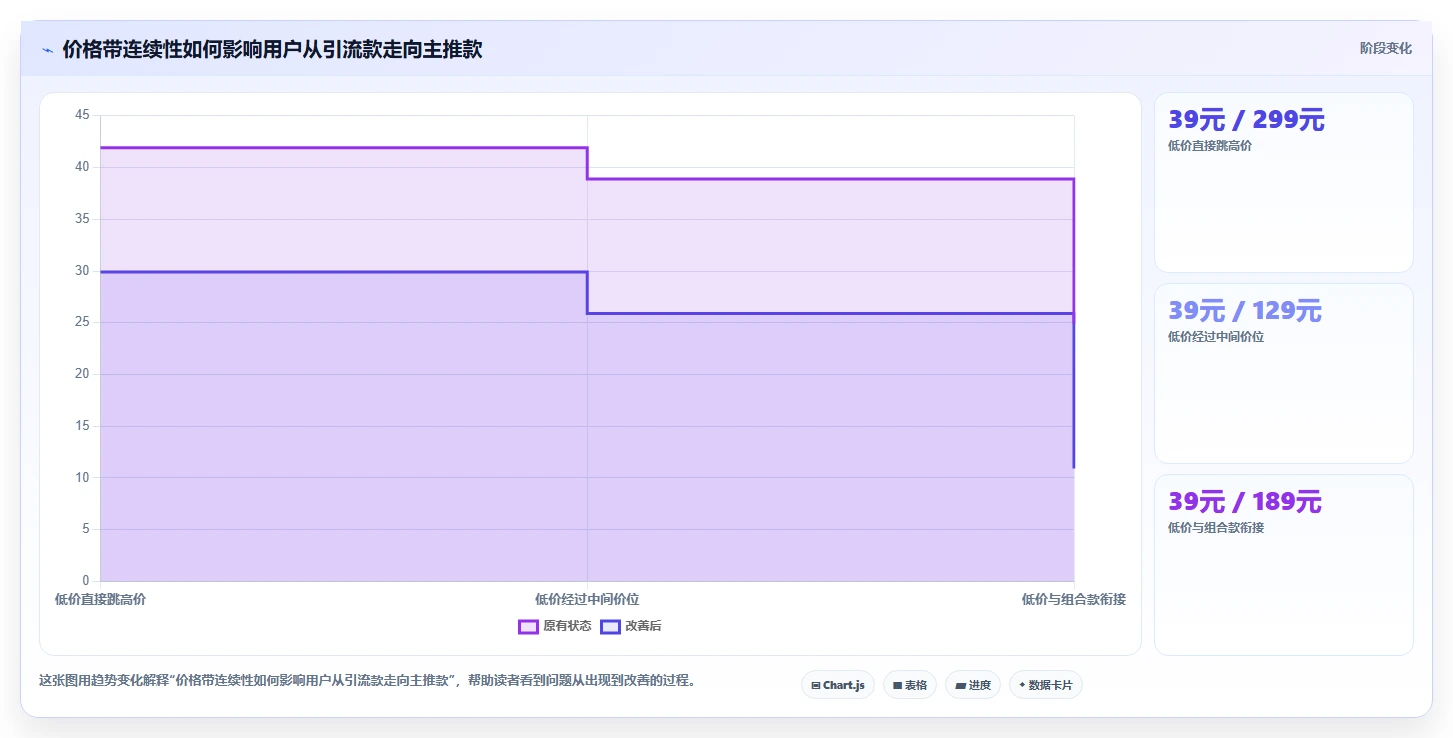Open the 39元 / 129元 data card

(1283, 373)
